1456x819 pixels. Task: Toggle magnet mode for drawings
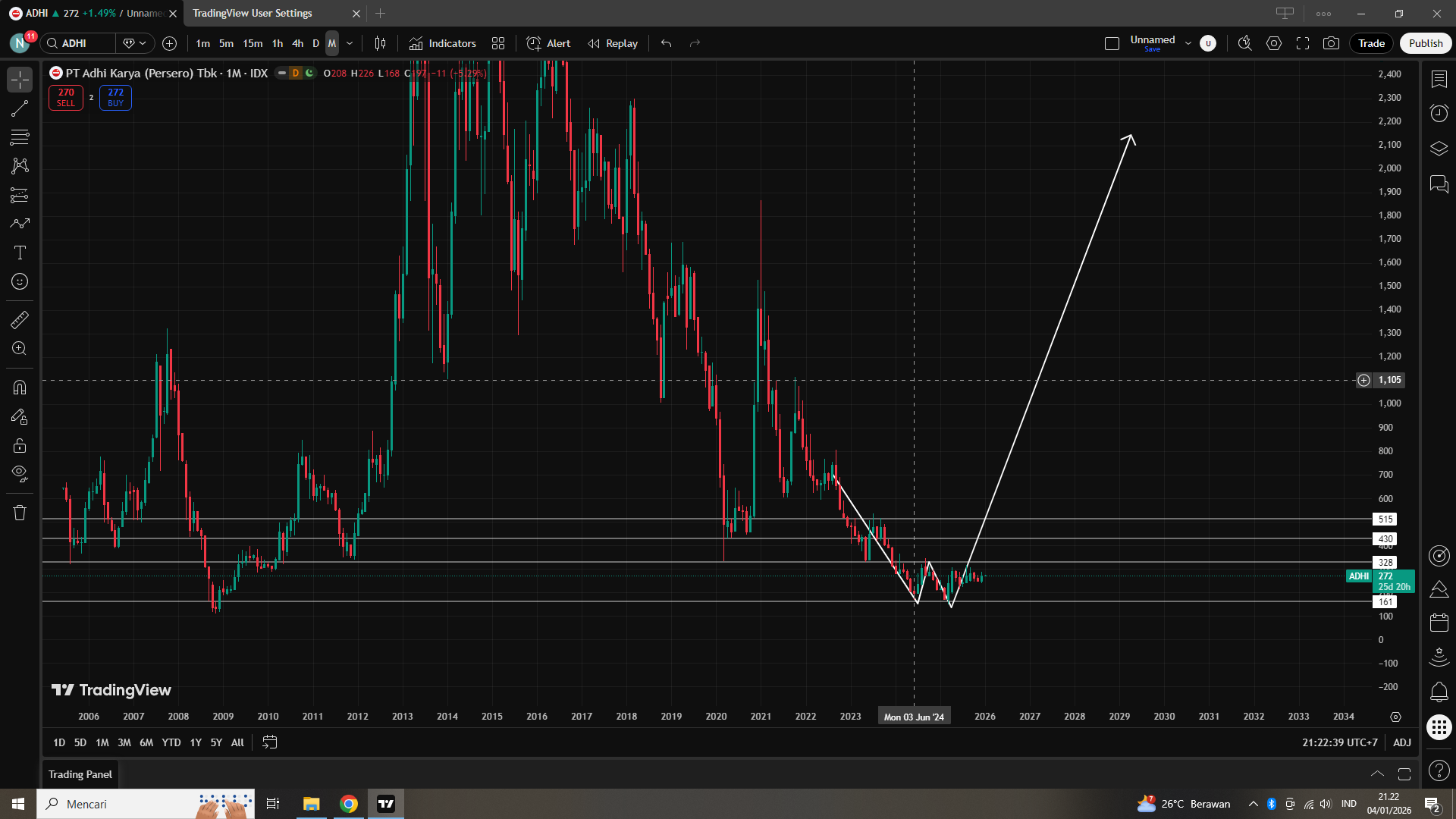click(x=20, y=388)
